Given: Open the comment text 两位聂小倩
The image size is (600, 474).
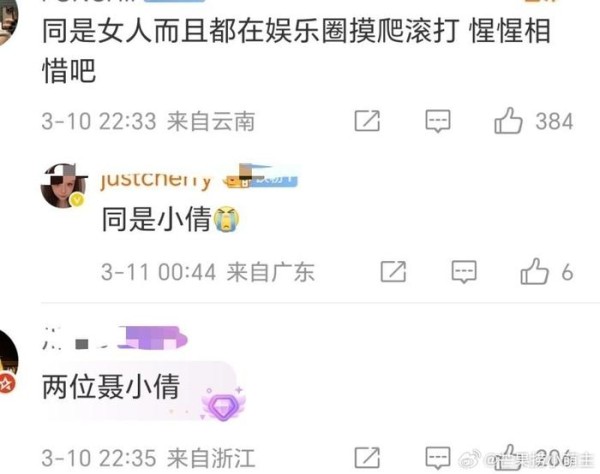Looking at the screenshot, I should pos(111,386).
